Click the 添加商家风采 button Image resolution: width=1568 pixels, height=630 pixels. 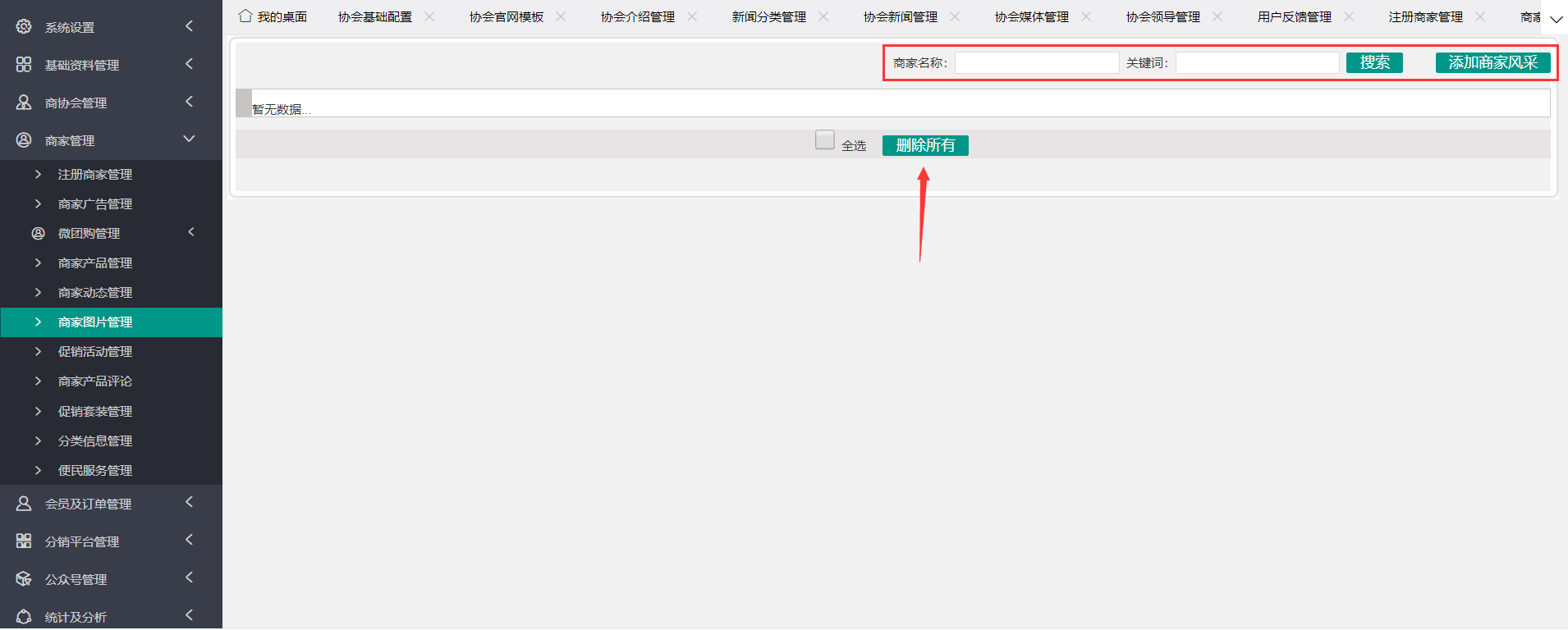(1492, 62)
